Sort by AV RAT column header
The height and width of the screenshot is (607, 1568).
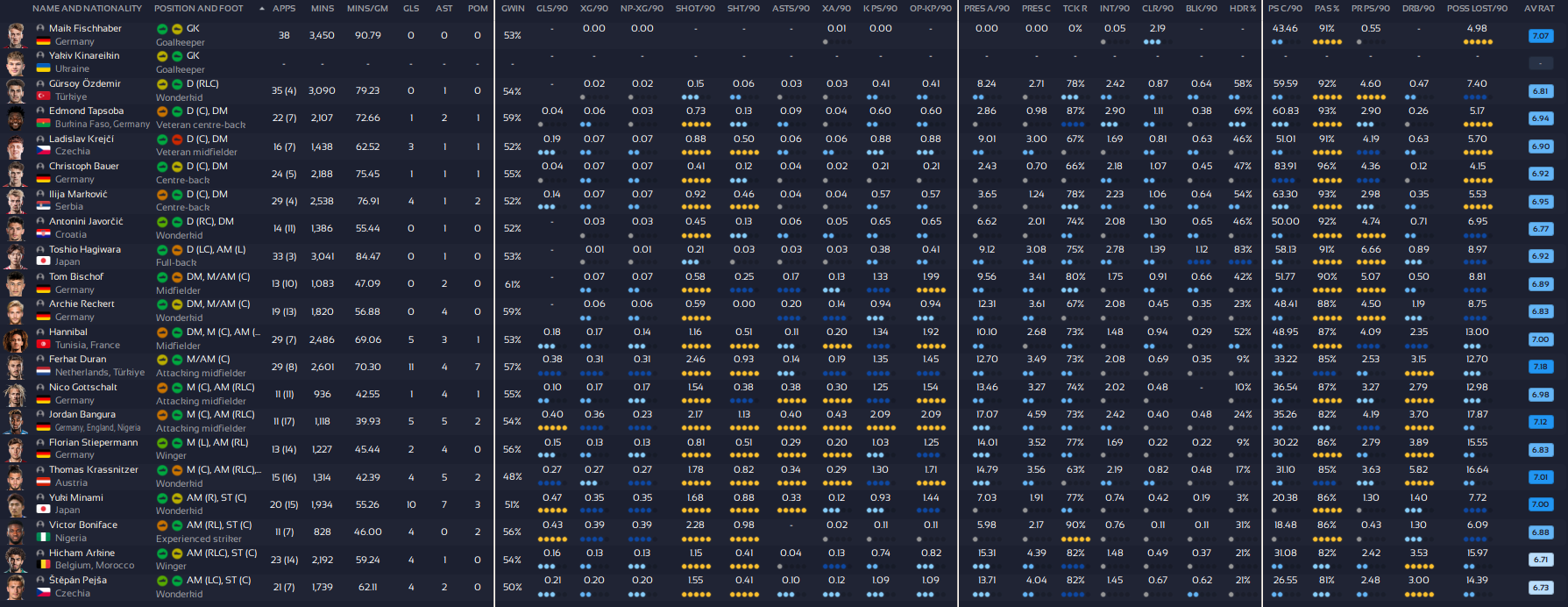coord(1540,9)
